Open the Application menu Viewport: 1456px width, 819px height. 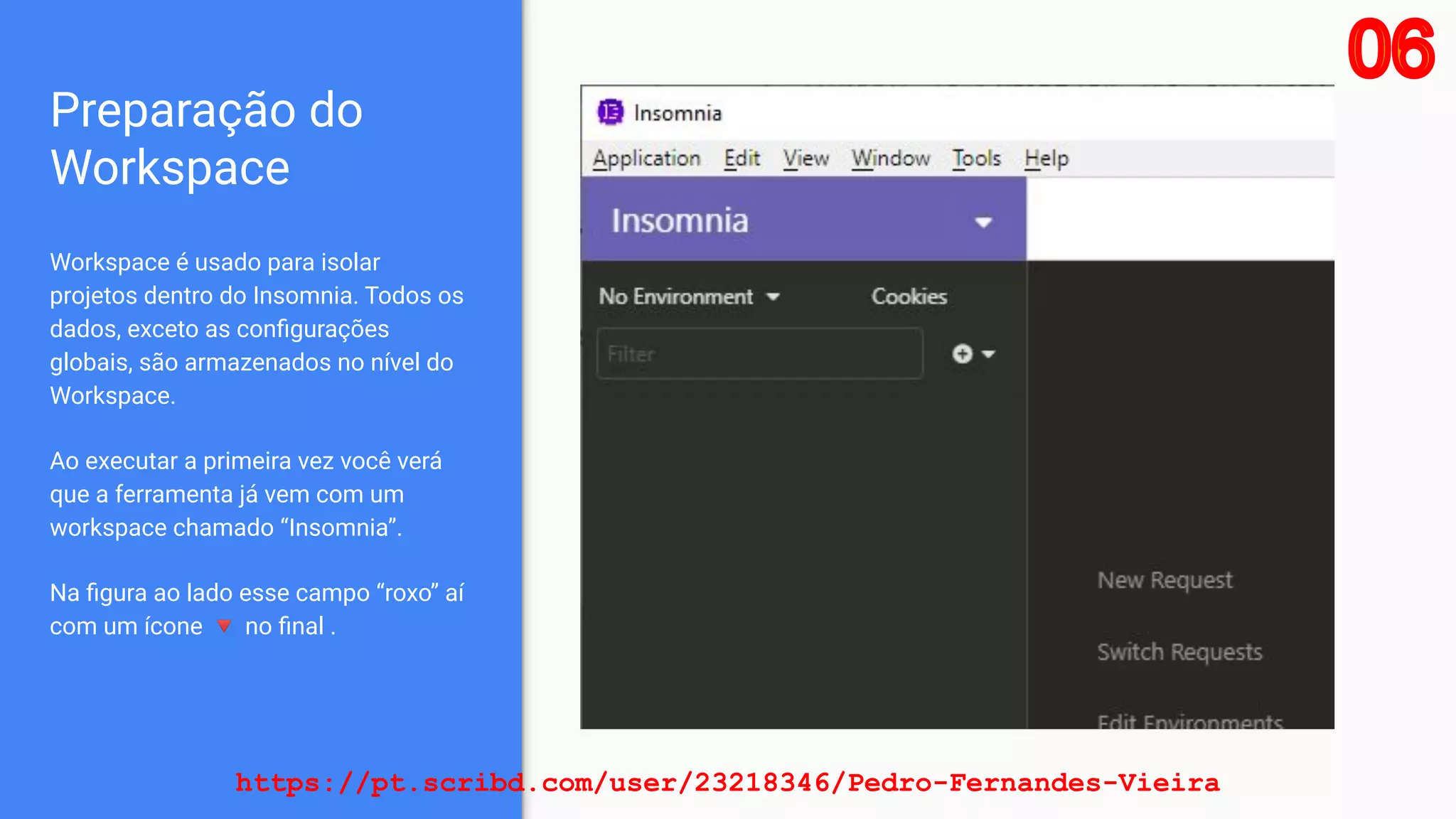click(x=647, y=159)
